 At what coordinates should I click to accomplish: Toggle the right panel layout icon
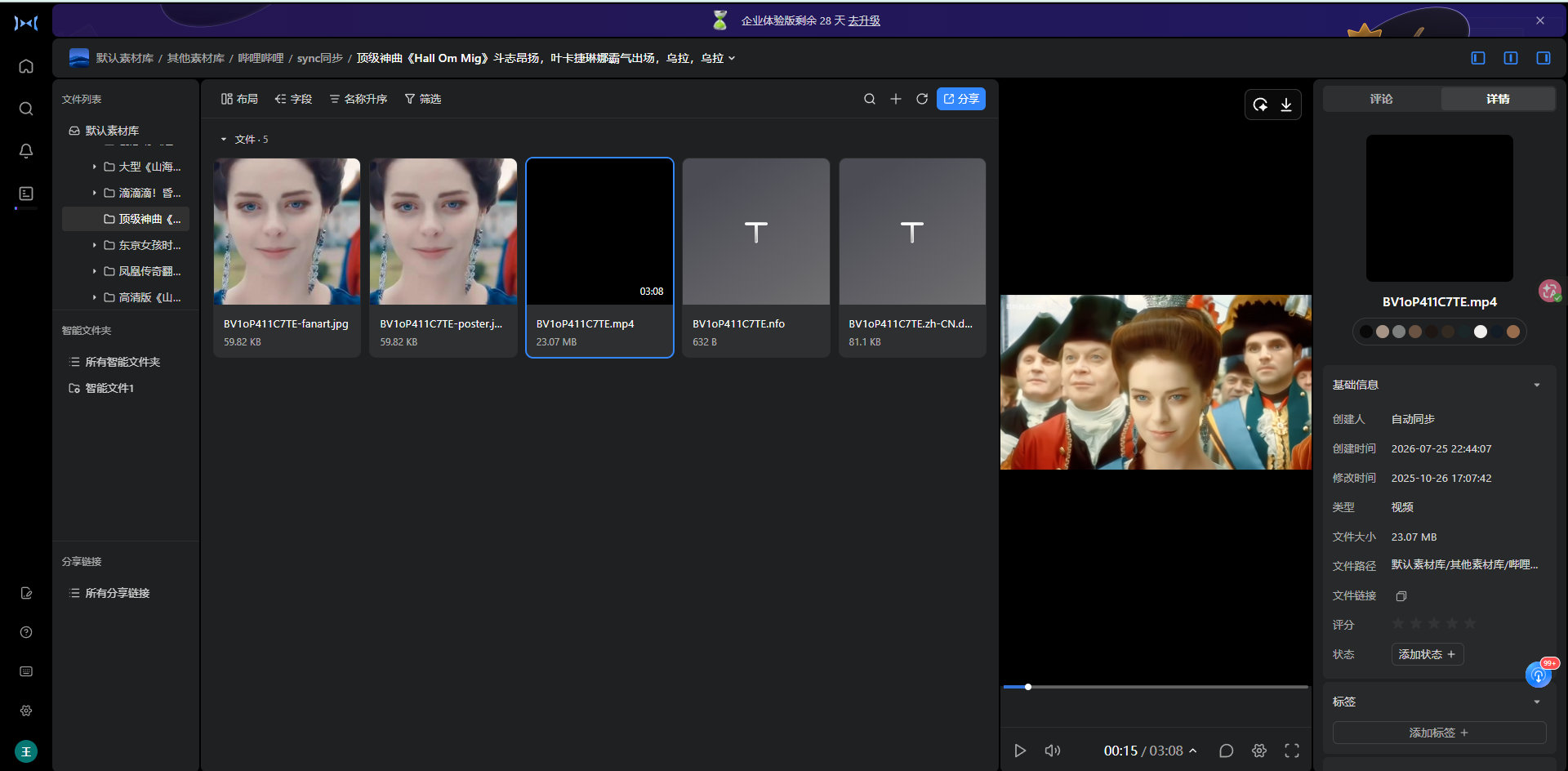tap(1543, 58)
